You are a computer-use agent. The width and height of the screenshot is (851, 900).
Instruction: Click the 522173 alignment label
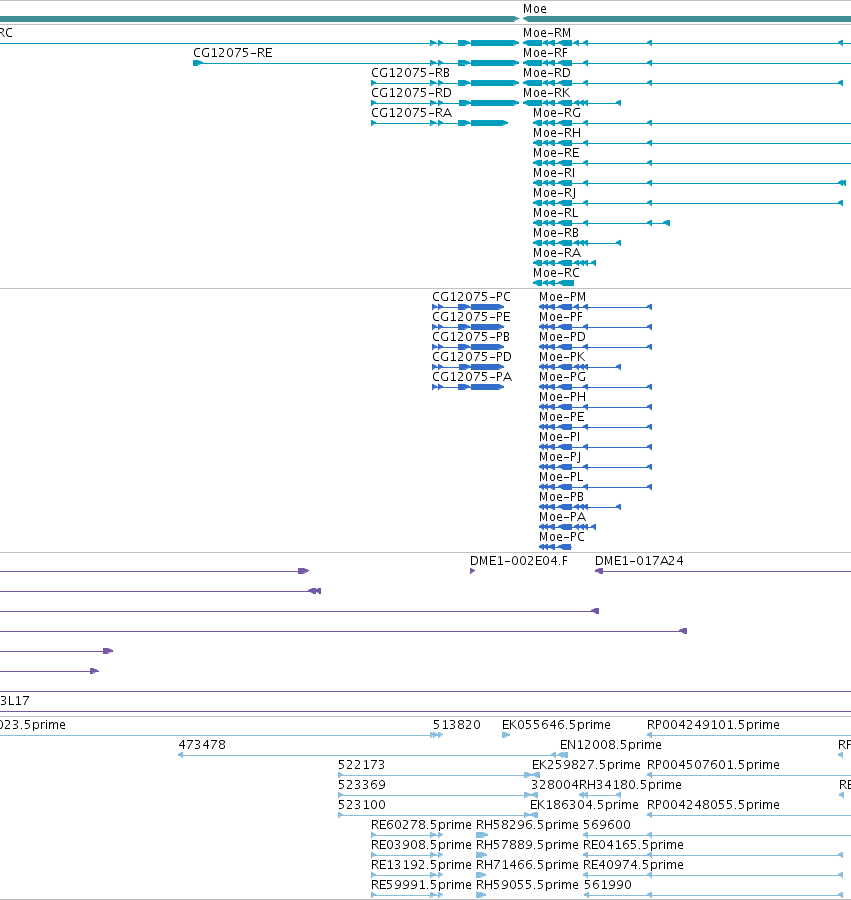[x=362, y=765]
